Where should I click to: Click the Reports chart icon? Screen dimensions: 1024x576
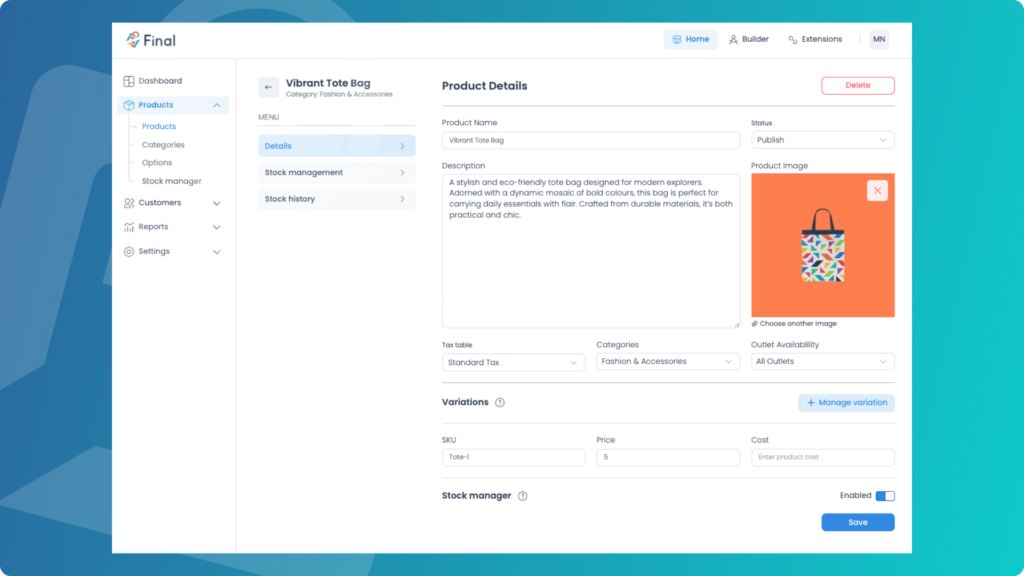point(129,227)
